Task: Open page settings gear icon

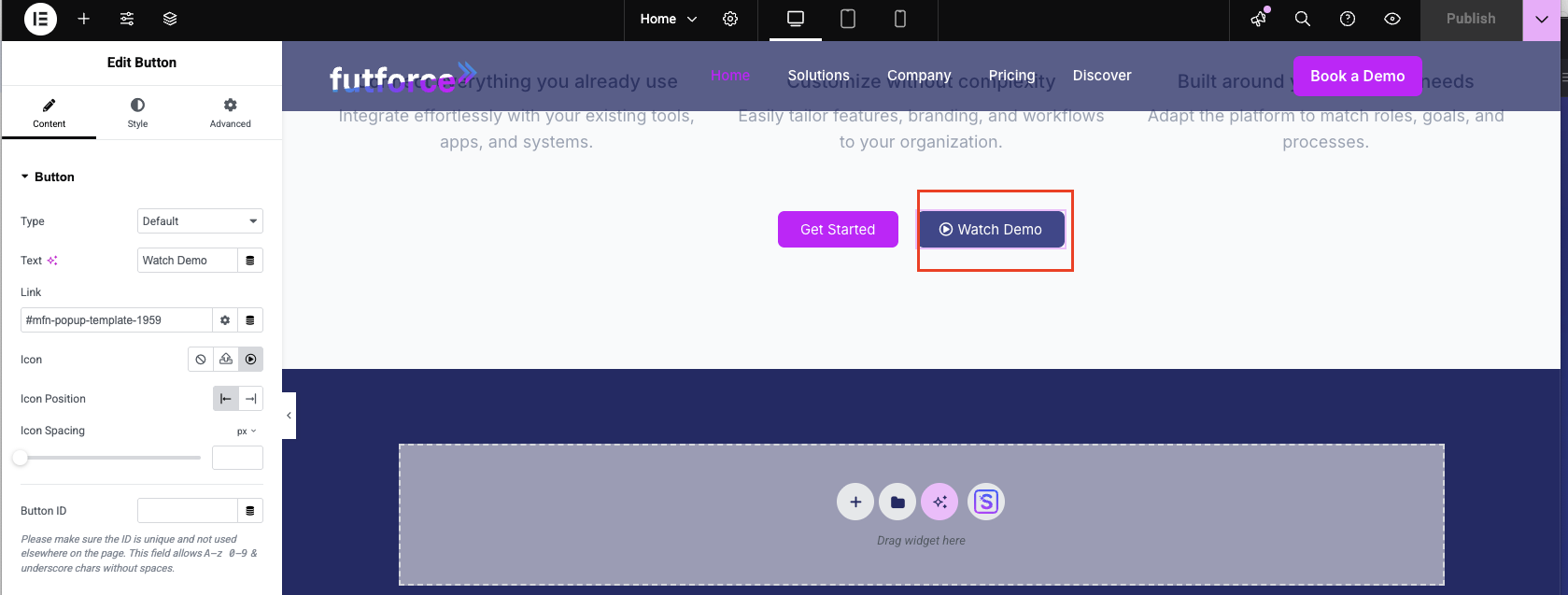Action: click(x=730, y=19)
